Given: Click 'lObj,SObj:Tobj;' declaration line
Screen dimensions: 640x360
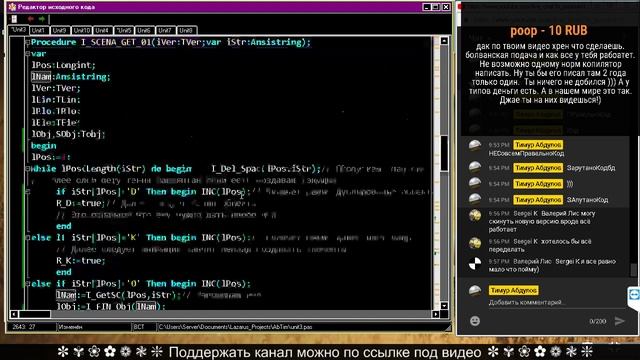Looking at the screenshot, I should click(x=69, y=134).
